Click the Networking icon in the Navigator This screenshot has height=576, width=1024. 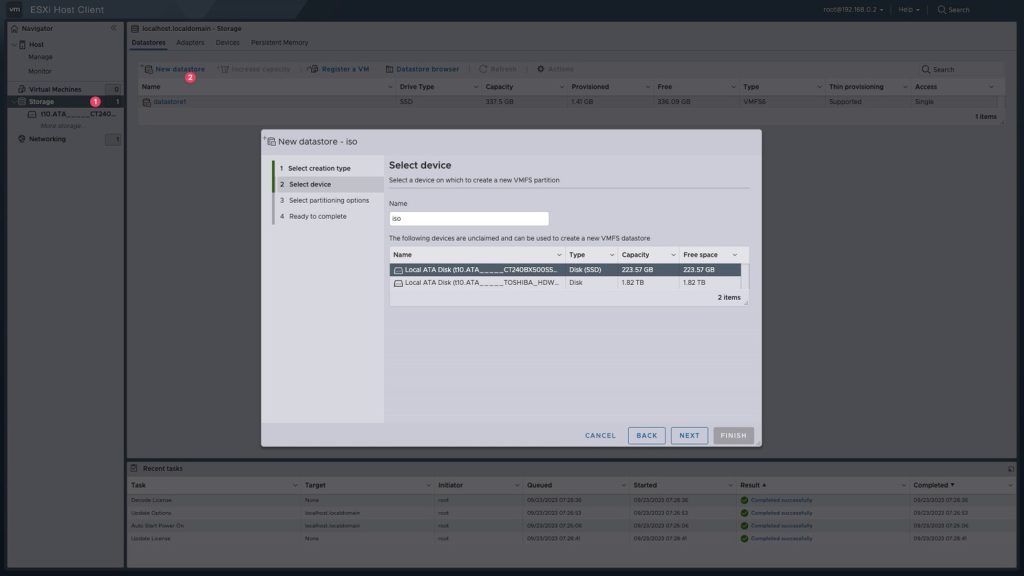(x=22, y=139)
